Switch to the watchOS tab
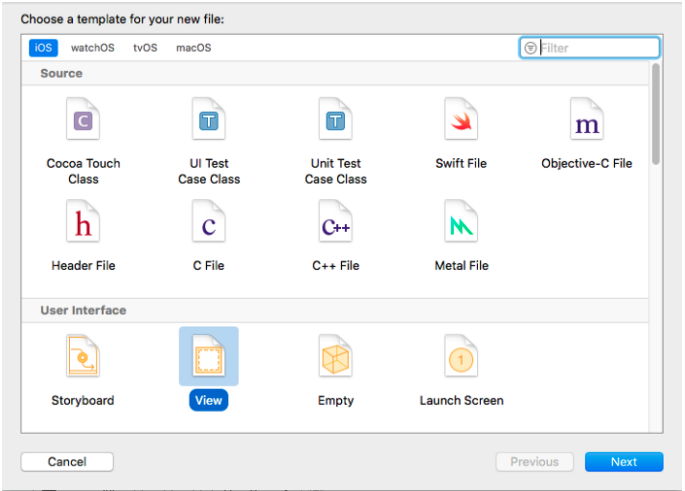Viewport: 685px width, 491px height. [93, 48]
